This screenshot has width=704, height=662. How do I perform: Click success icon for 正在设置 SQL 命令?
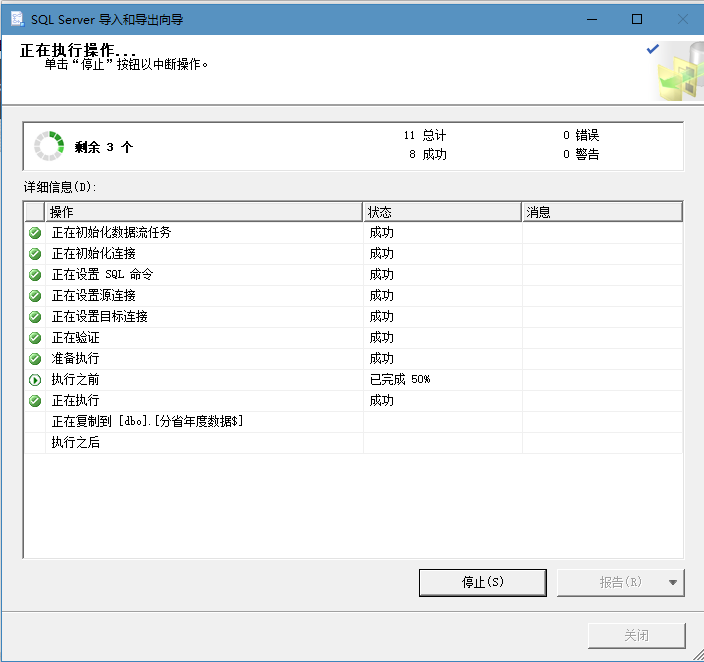(x=35, y=274)
